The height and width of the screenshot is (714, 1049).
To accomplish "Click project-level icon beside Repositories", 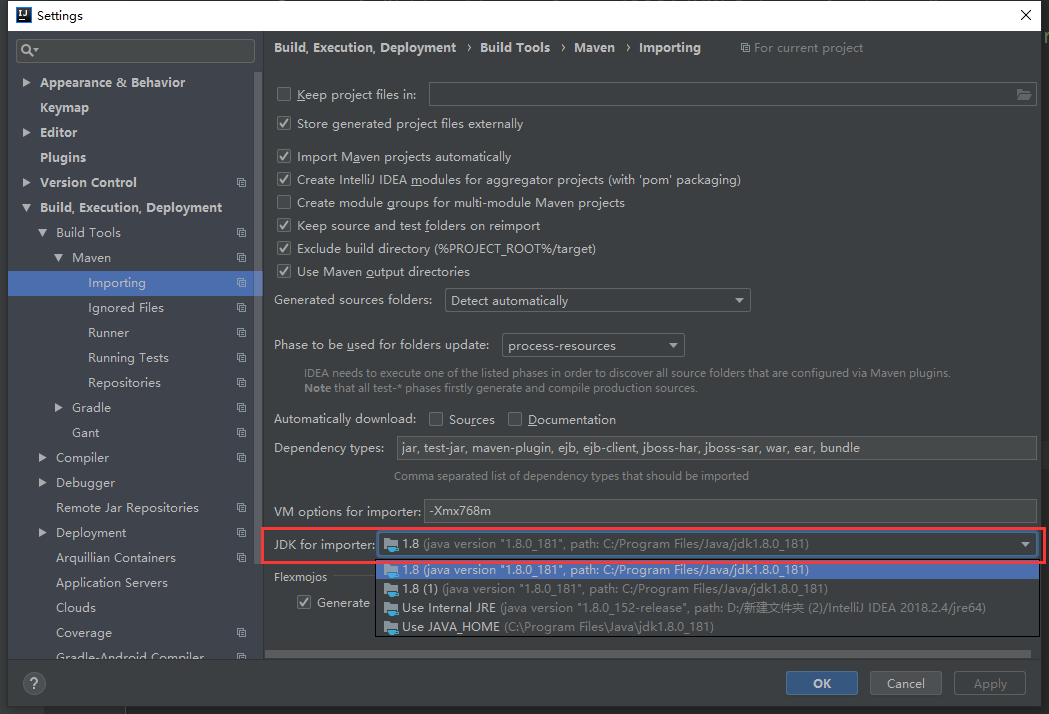I will 242,383.
